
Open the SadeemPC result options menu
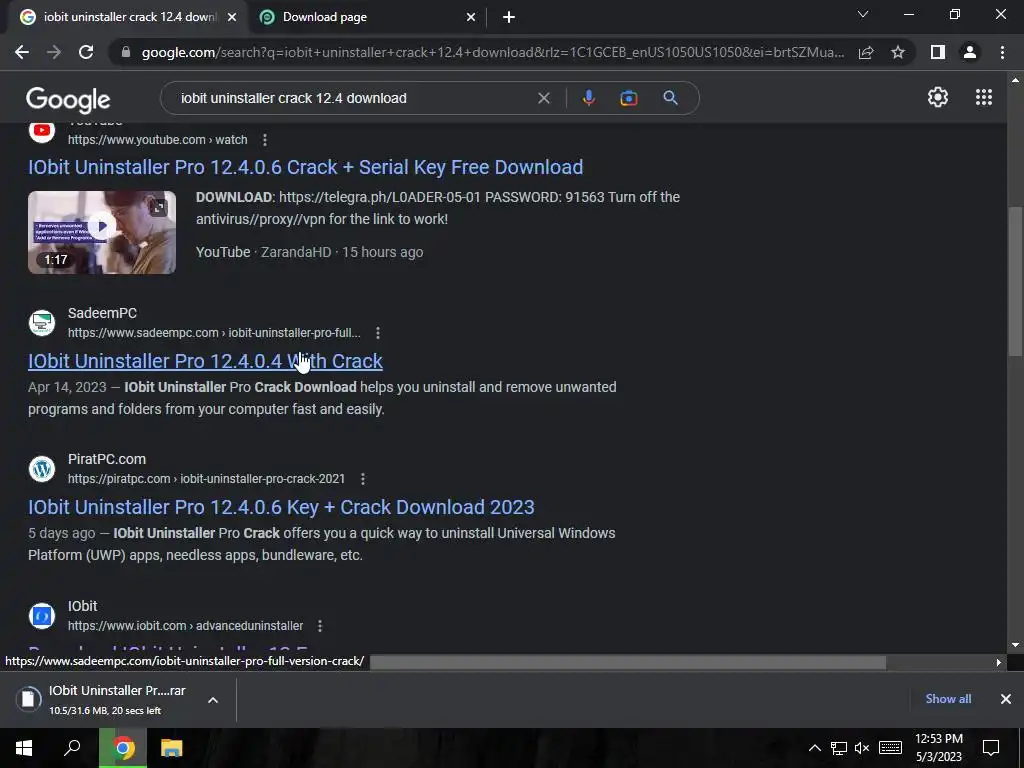tap(377, 333)
